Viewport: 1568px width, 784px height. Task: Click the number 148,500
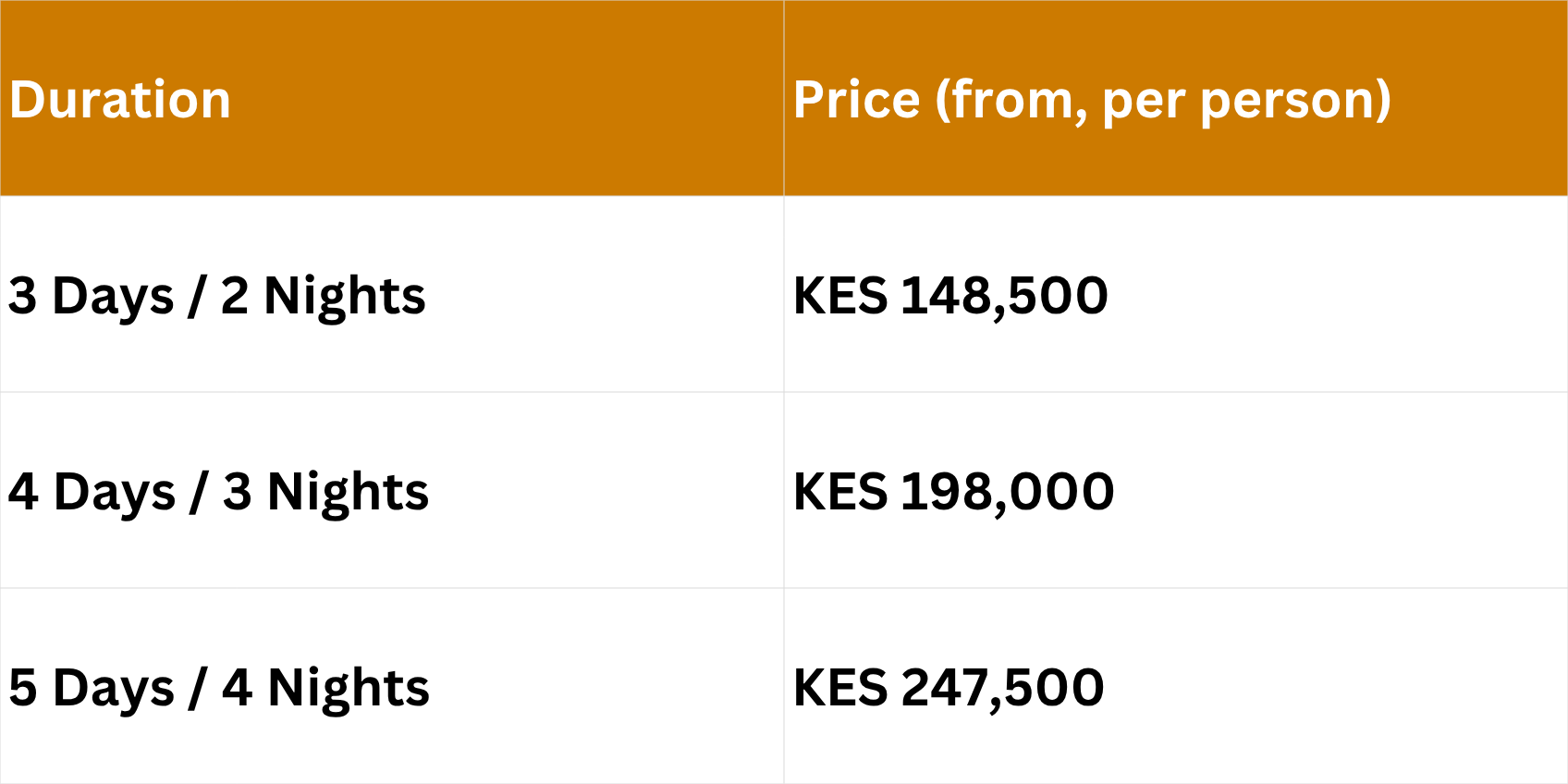pos(1004,296)
